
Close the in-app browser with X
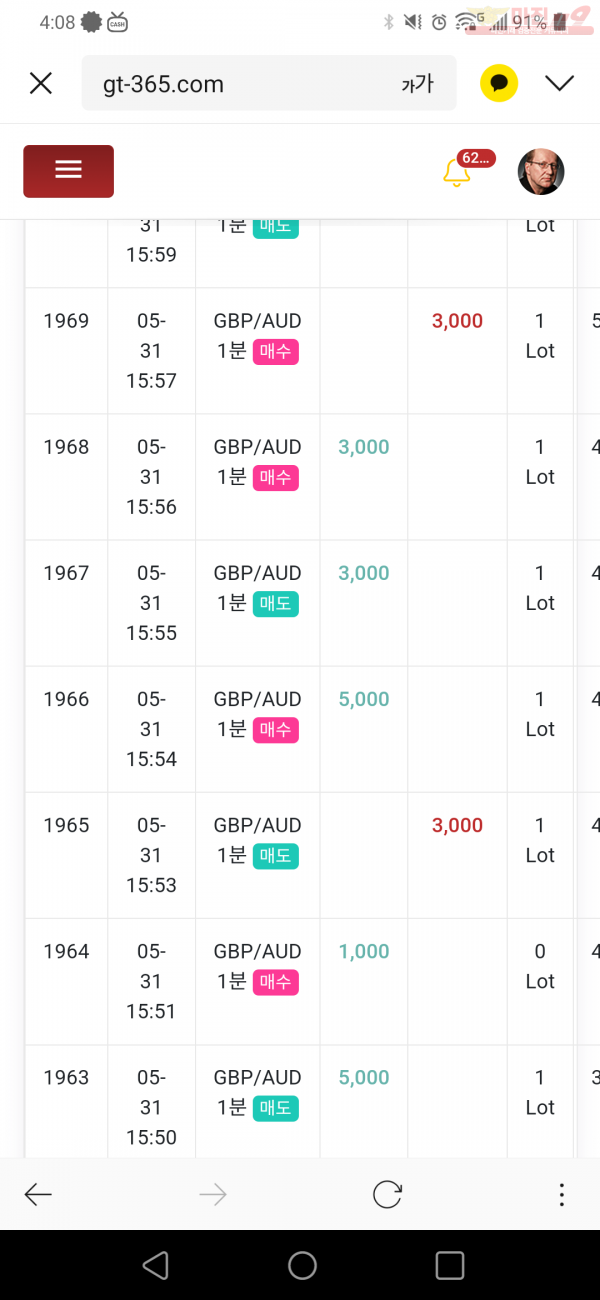tap(40, 83)
